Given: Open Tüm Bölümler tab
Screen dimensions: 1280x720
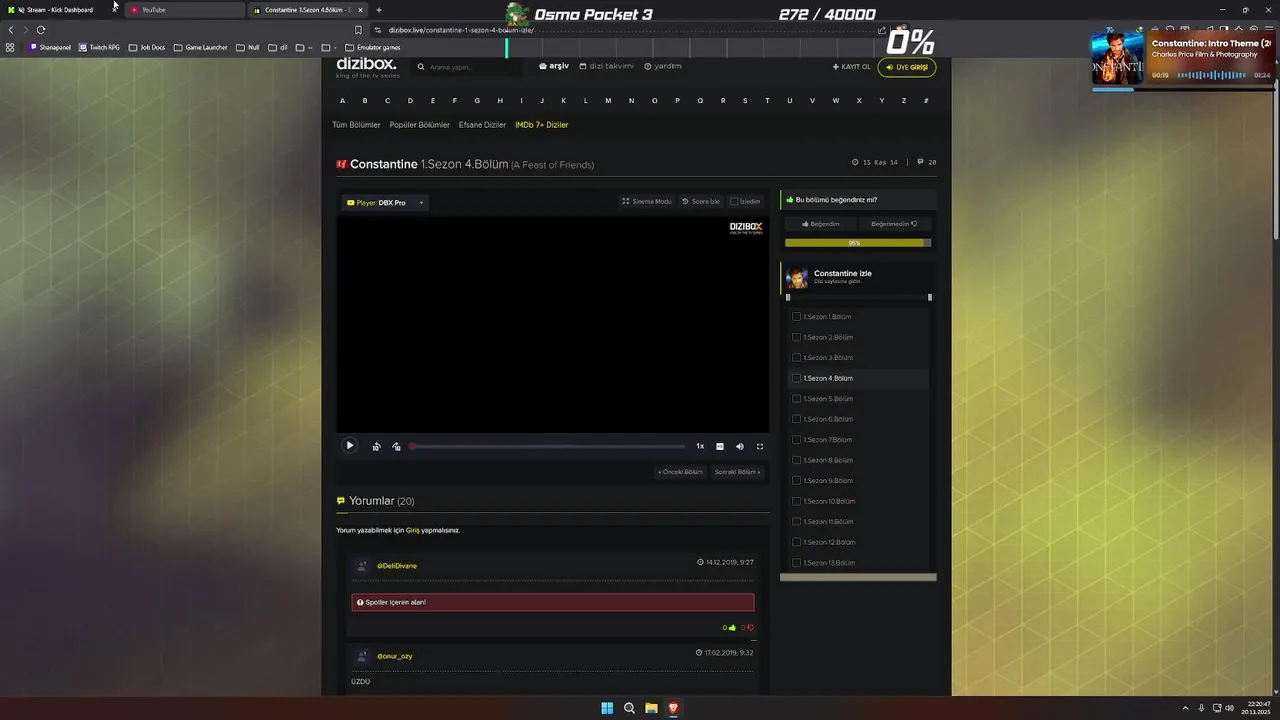Looking at the screenshot, I should pos(356,125).
